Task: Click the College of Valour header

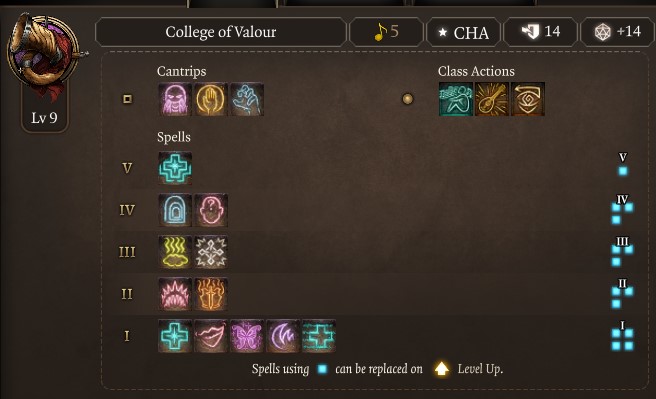Action: [221, 32]
